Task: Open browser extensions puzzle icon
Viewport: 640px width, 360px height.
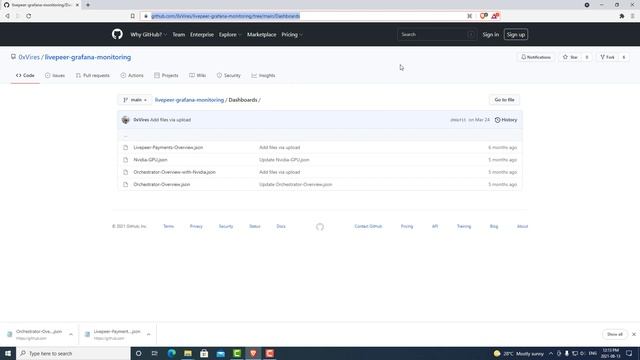Action: (x=622, y=16)
